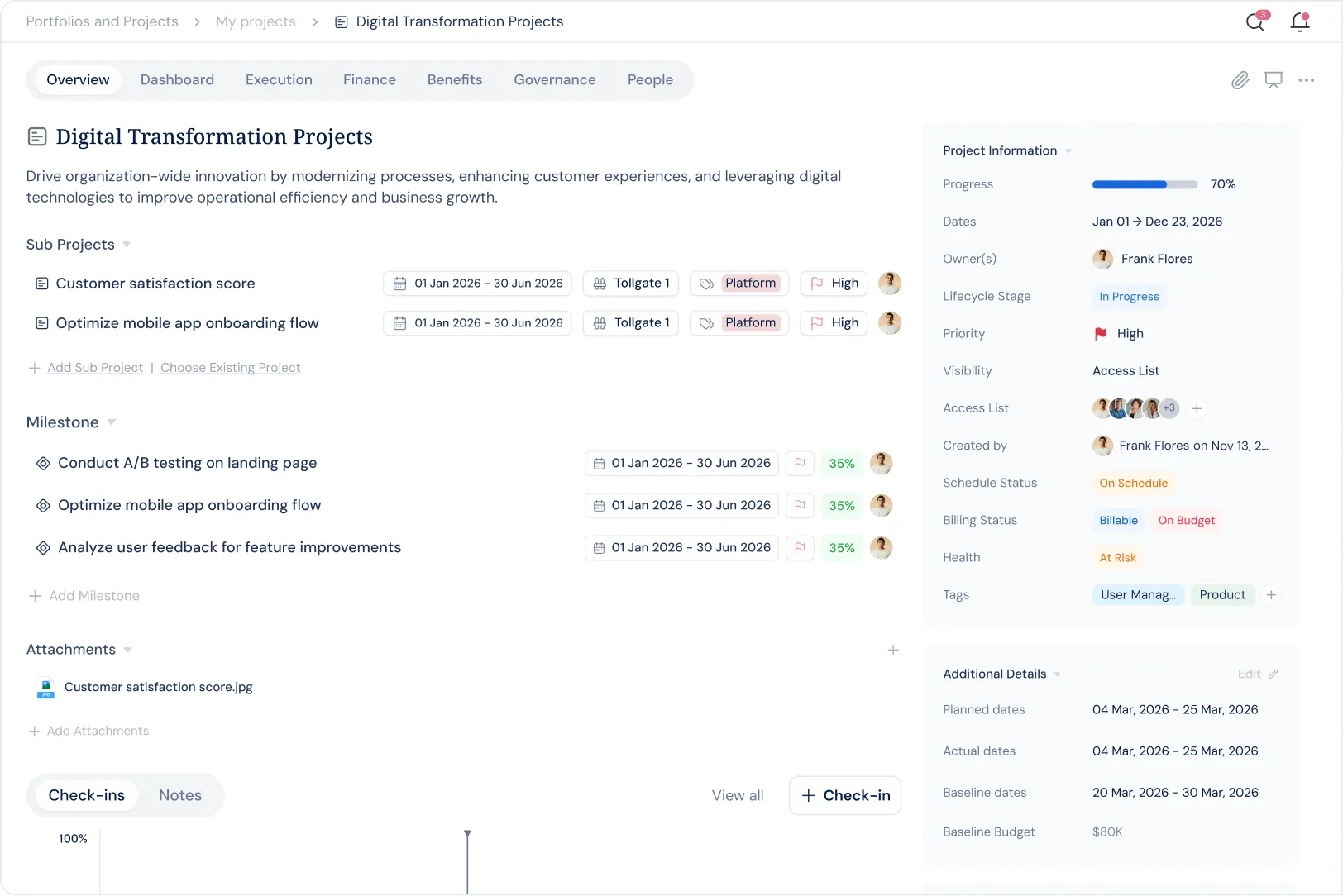Open Customer satisfaction score sub project
Screen dimensions: 1343x896
point(155,284)
